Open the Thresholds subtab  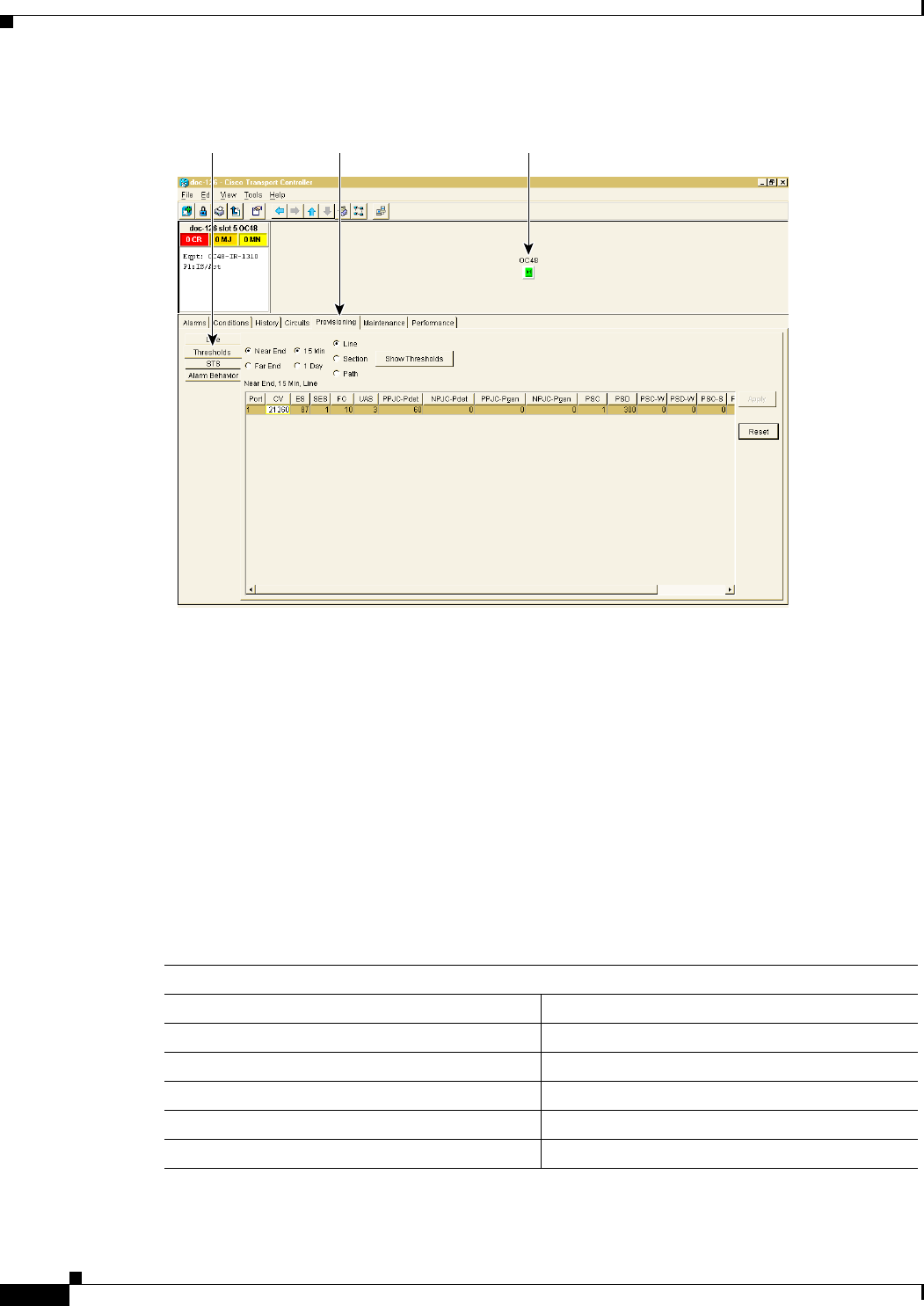click(x=213, y=352)
